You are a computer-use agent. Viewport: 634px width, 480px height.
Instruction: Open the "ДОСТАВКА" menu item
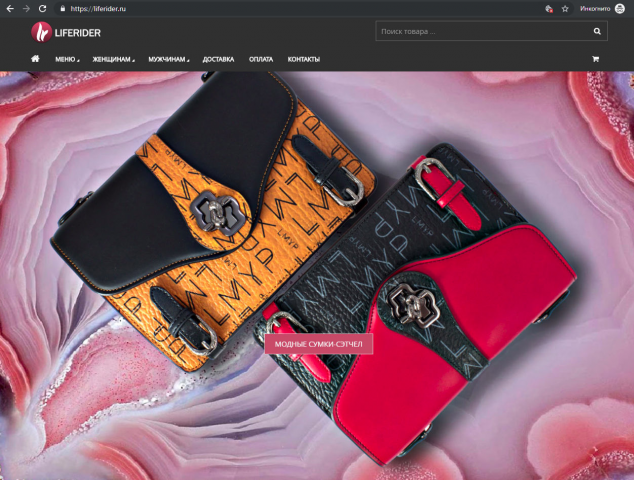pos(218,59)
